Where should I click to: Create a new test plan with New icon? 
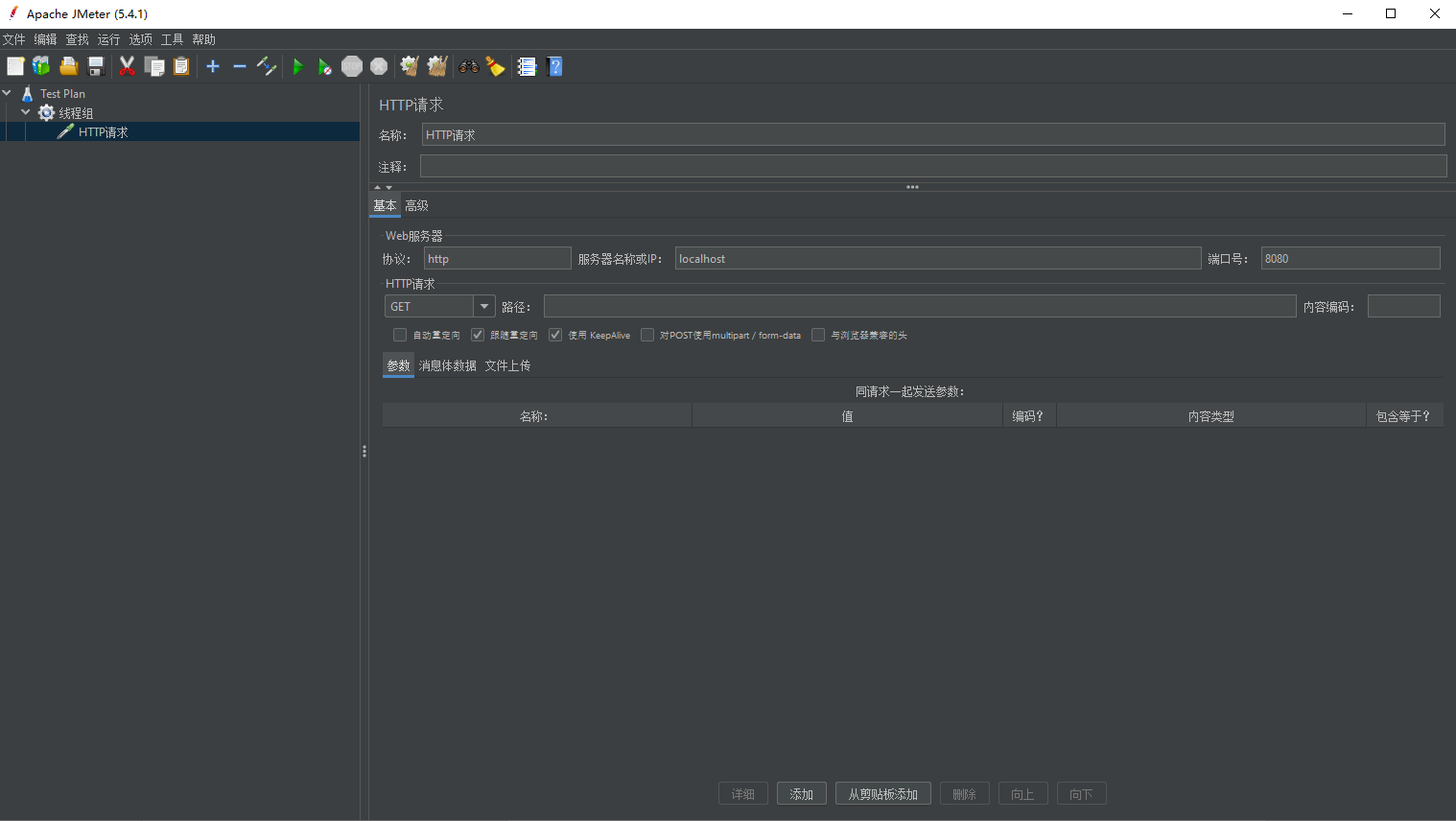tap(15, 66)
